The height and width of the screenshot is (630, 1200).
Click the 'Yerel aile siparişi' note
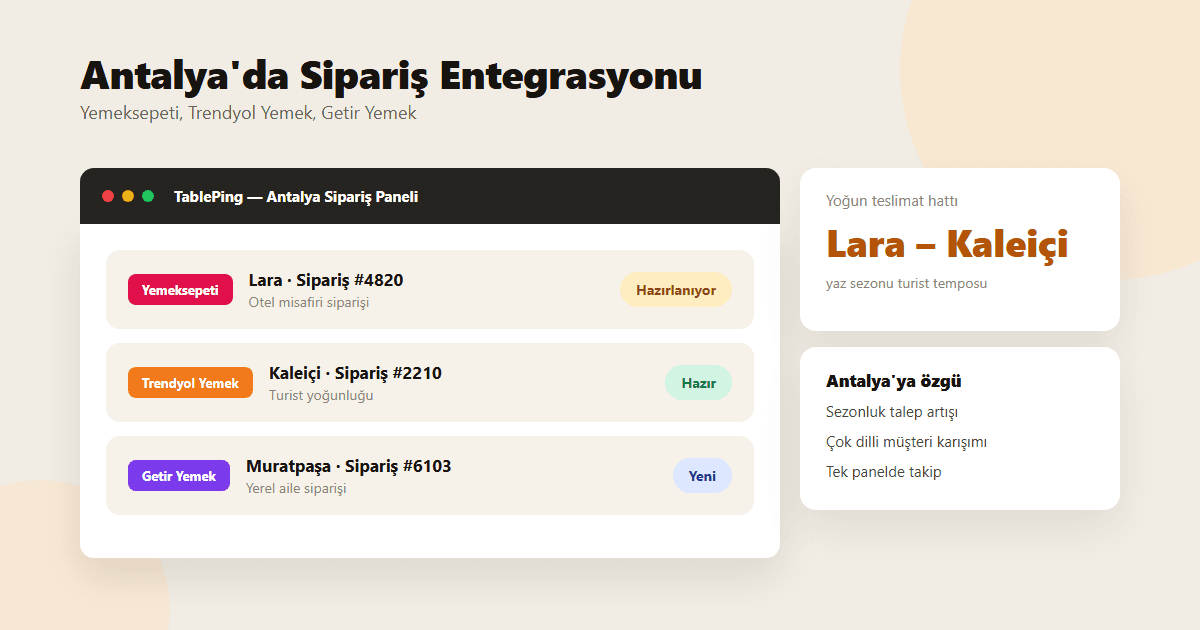[296, 488]
